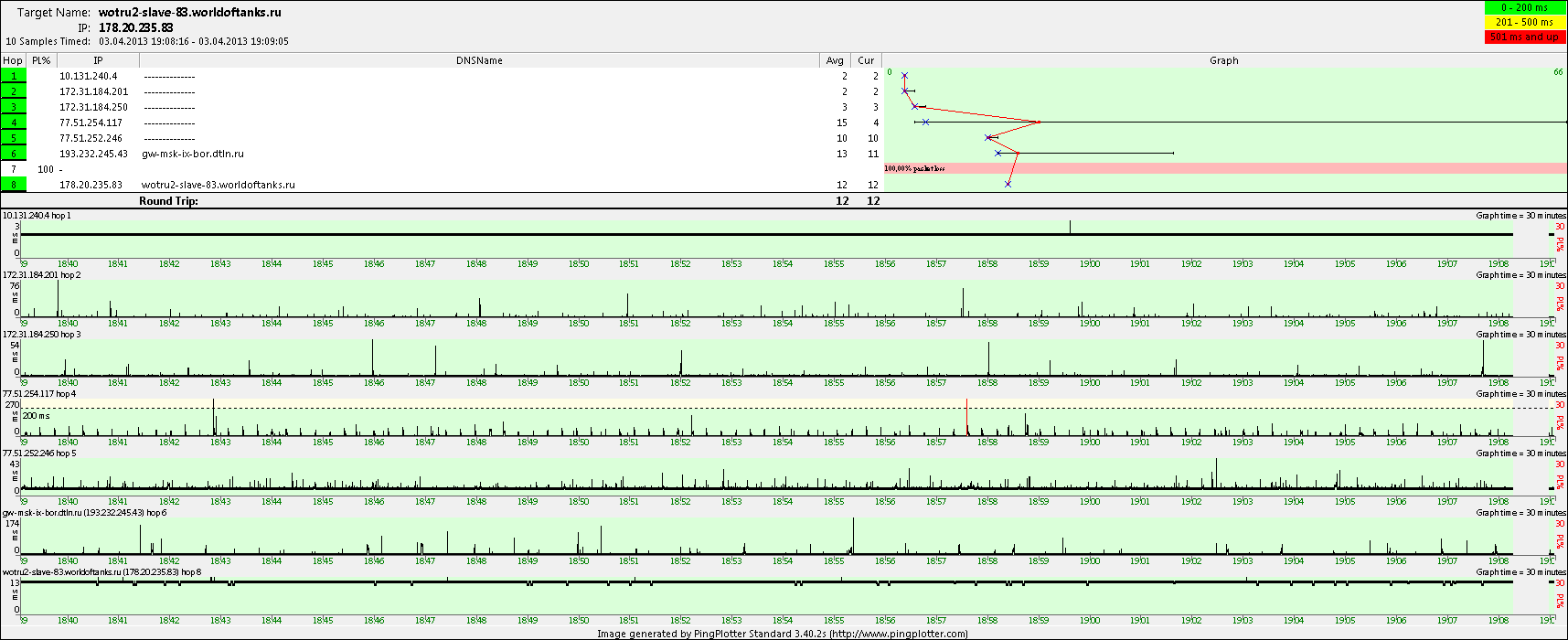The width and height of the screenshot is (1568, 640).
Task: Sort by the PL% column header
Action: click(41, 60)
